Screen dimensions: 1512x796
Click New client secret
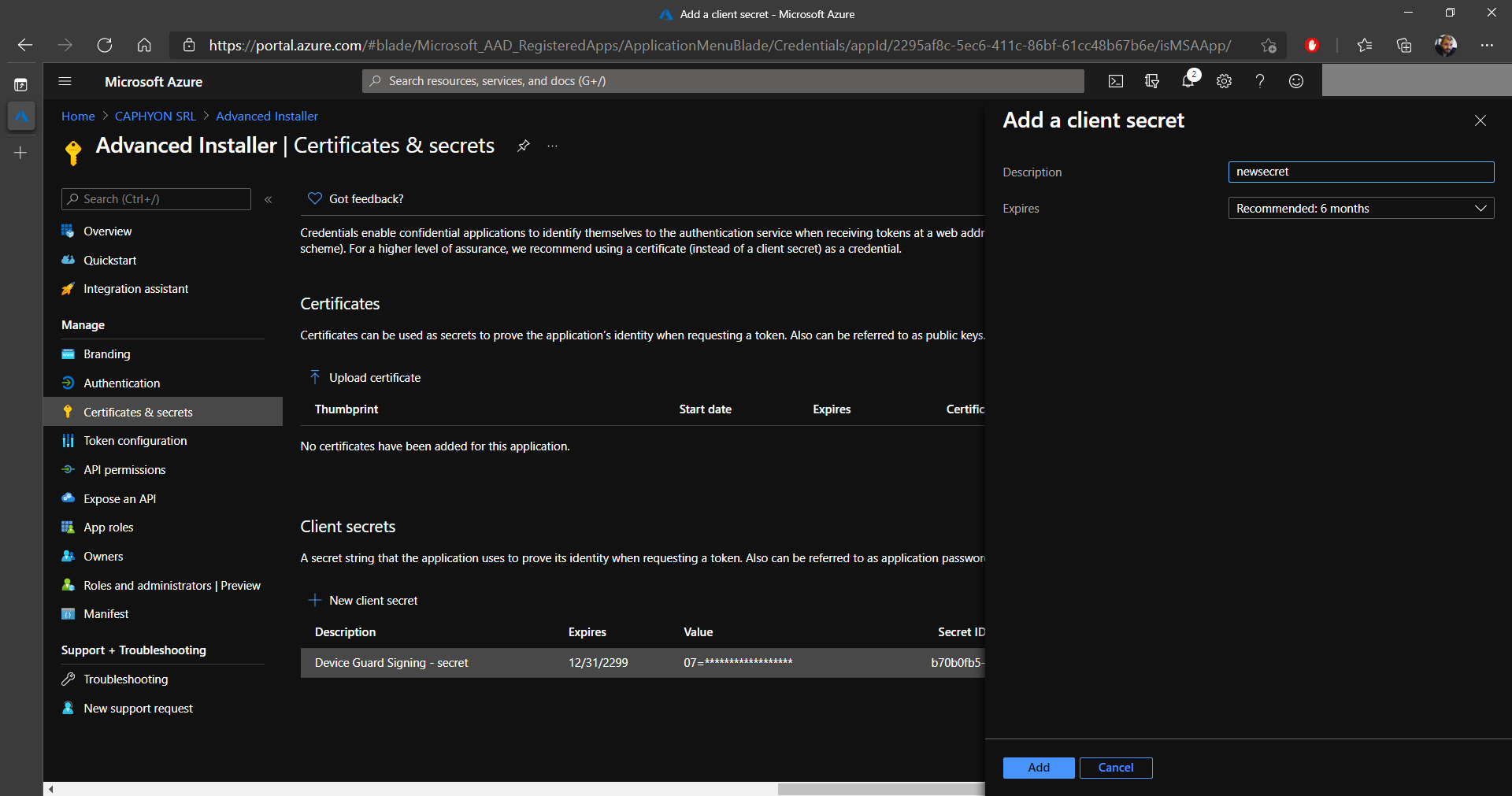tap(363, 601)
